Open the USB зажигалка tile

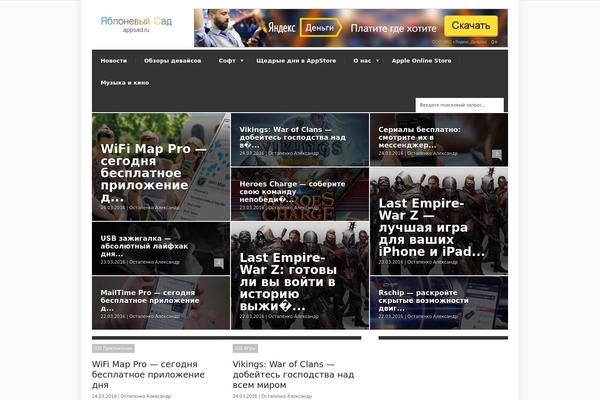pos(161,248)
